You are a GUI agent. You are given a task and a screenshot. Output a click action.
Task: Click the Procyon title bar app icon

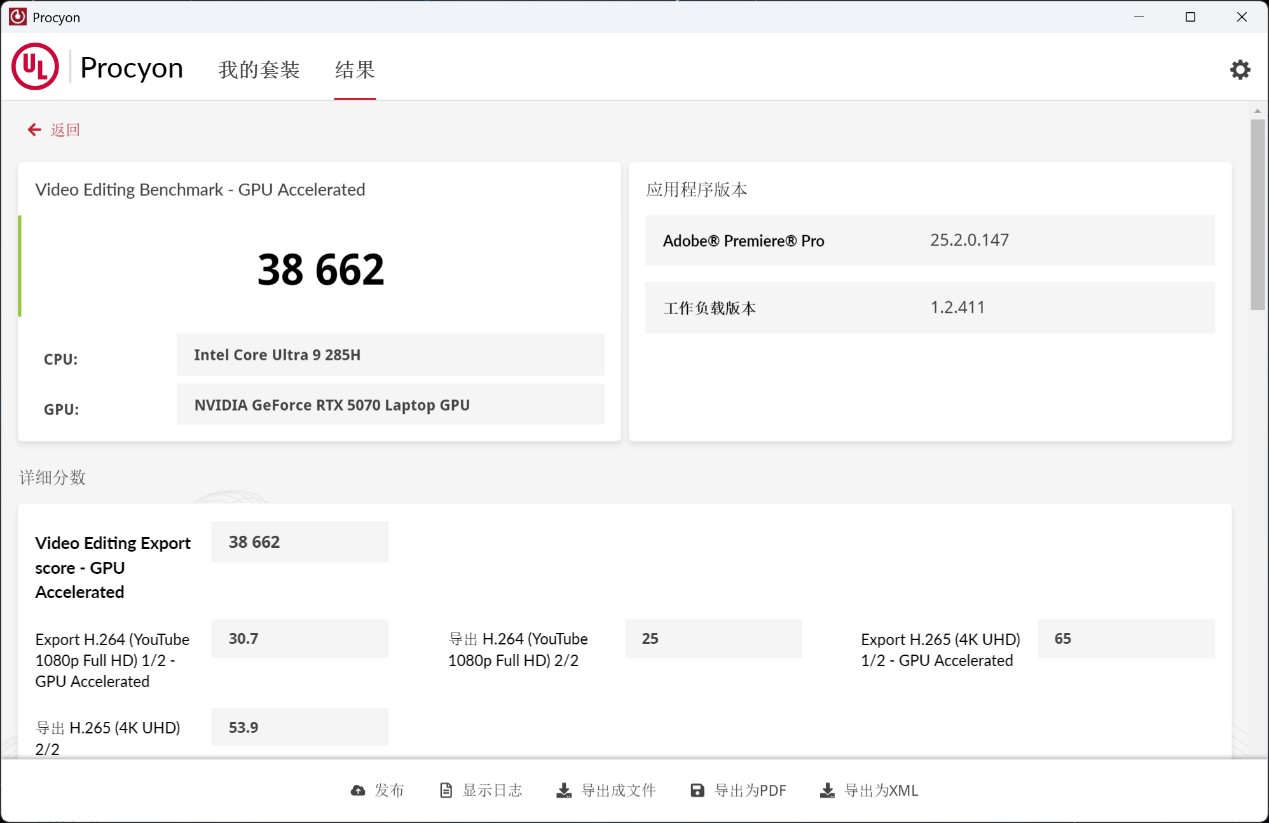[x=18, y=17]
